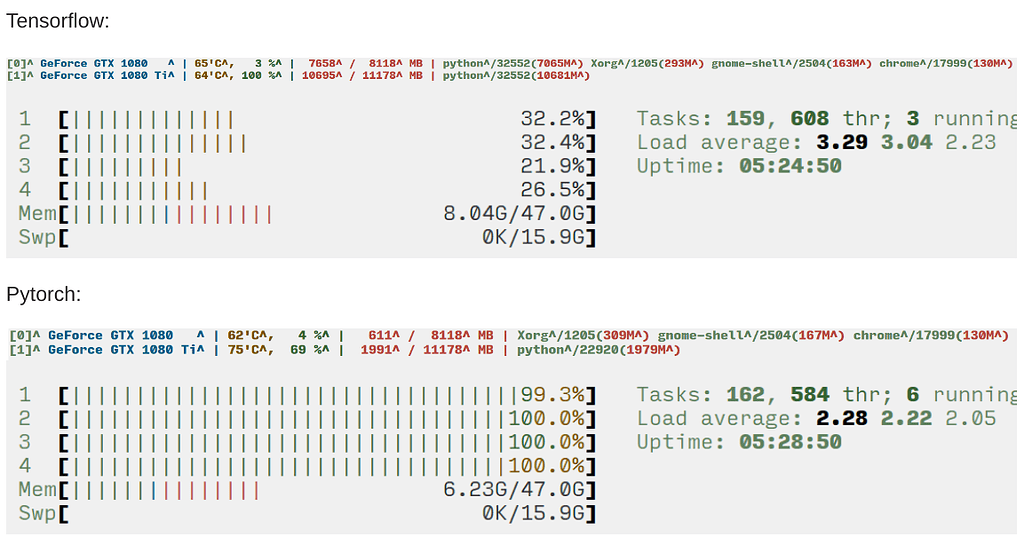Click the python/32552(10681M) process entry
The image size is (1024, 537).
(516, 75)
